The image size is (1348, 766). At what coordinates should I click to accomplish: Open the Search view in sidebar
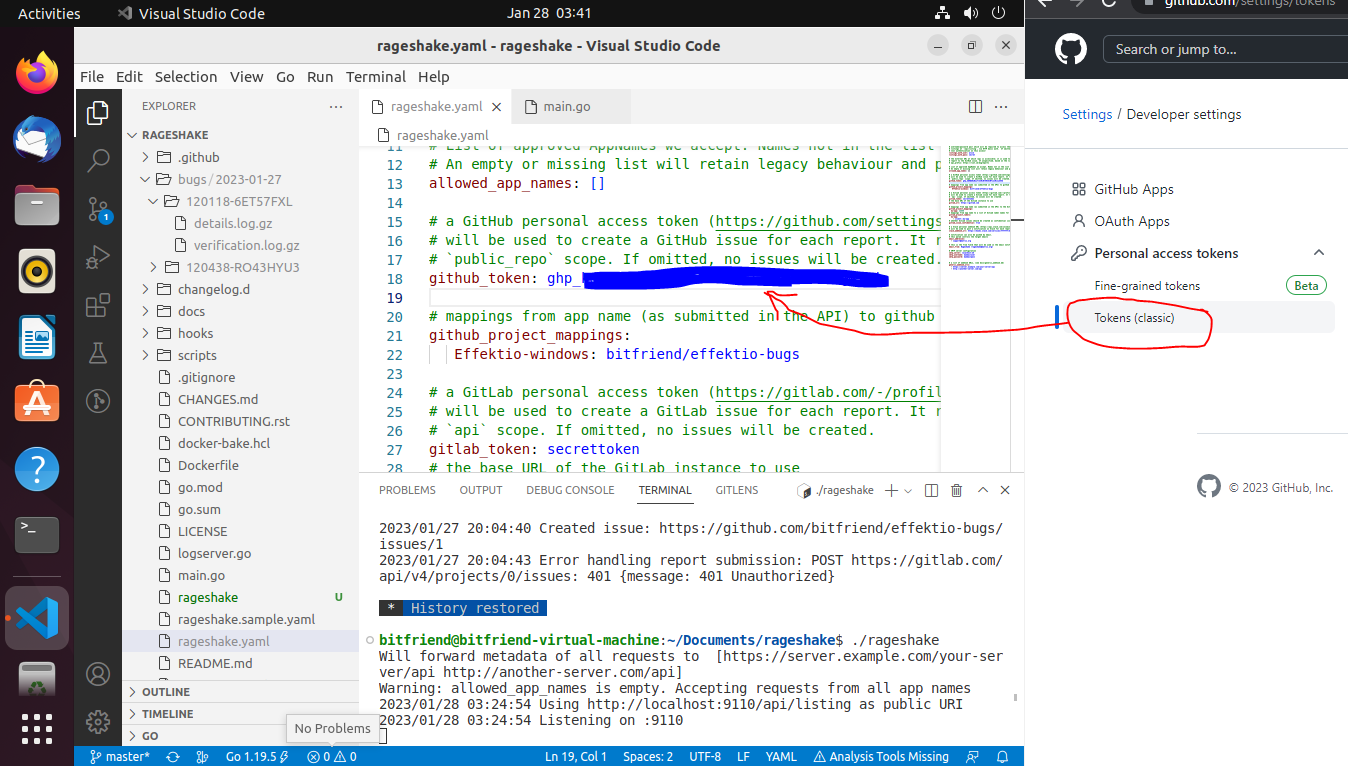click(97, 160)
